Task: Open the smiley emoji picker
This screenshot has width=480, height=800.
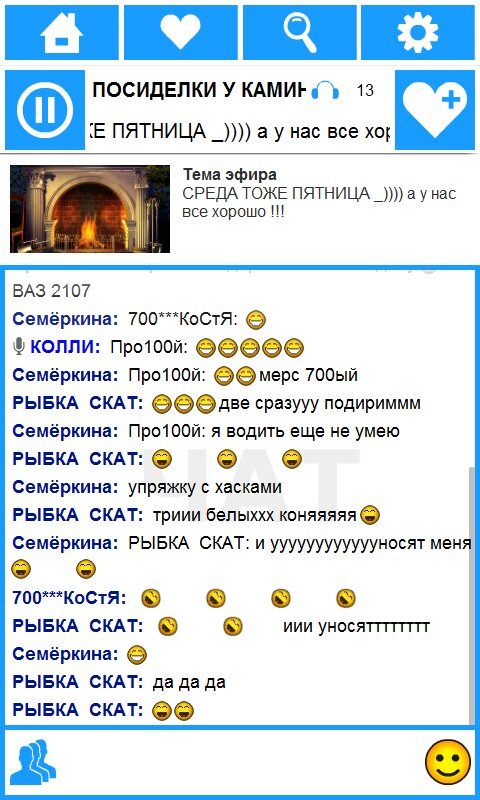Action: point(447,762)
